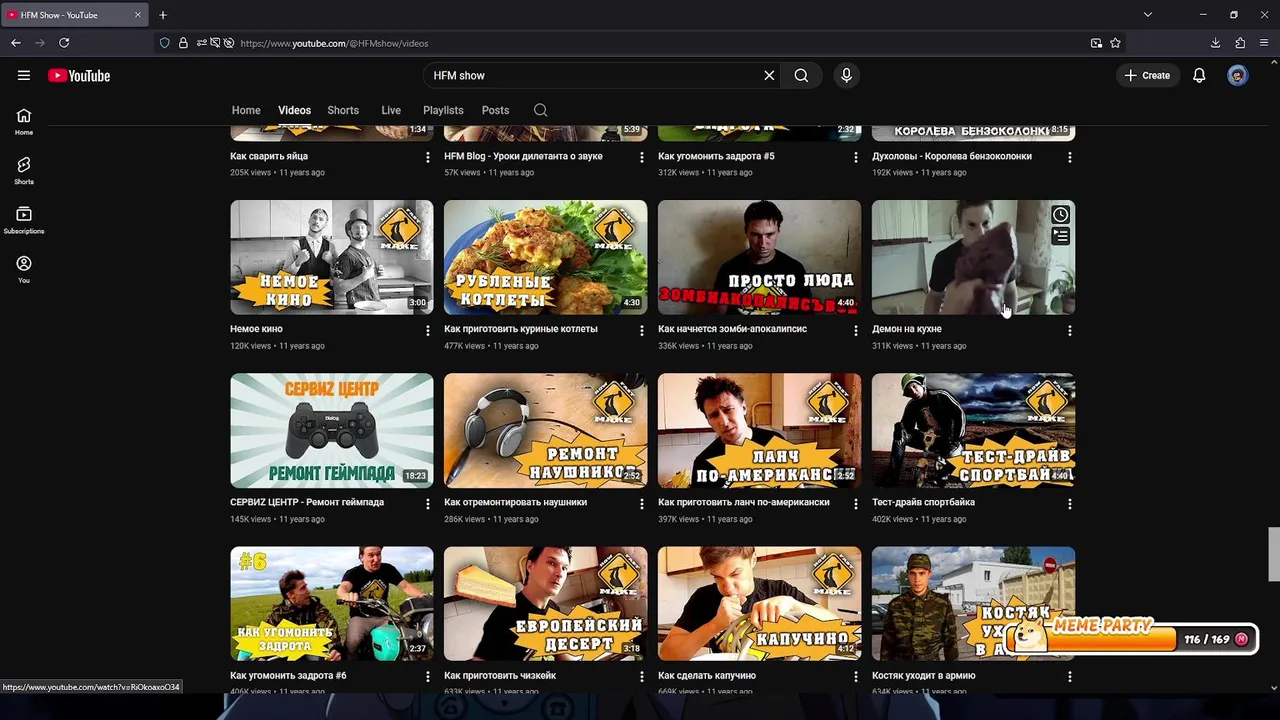1280x720 pixels.
Task: Close the HFM Show YouTube tab
Action: pos(138,15)
